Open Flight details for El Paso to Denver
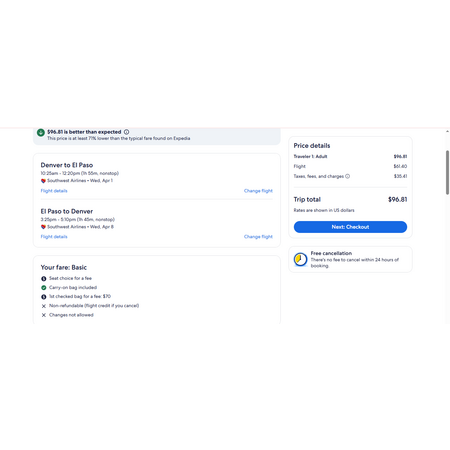 [x=54, y=237]
